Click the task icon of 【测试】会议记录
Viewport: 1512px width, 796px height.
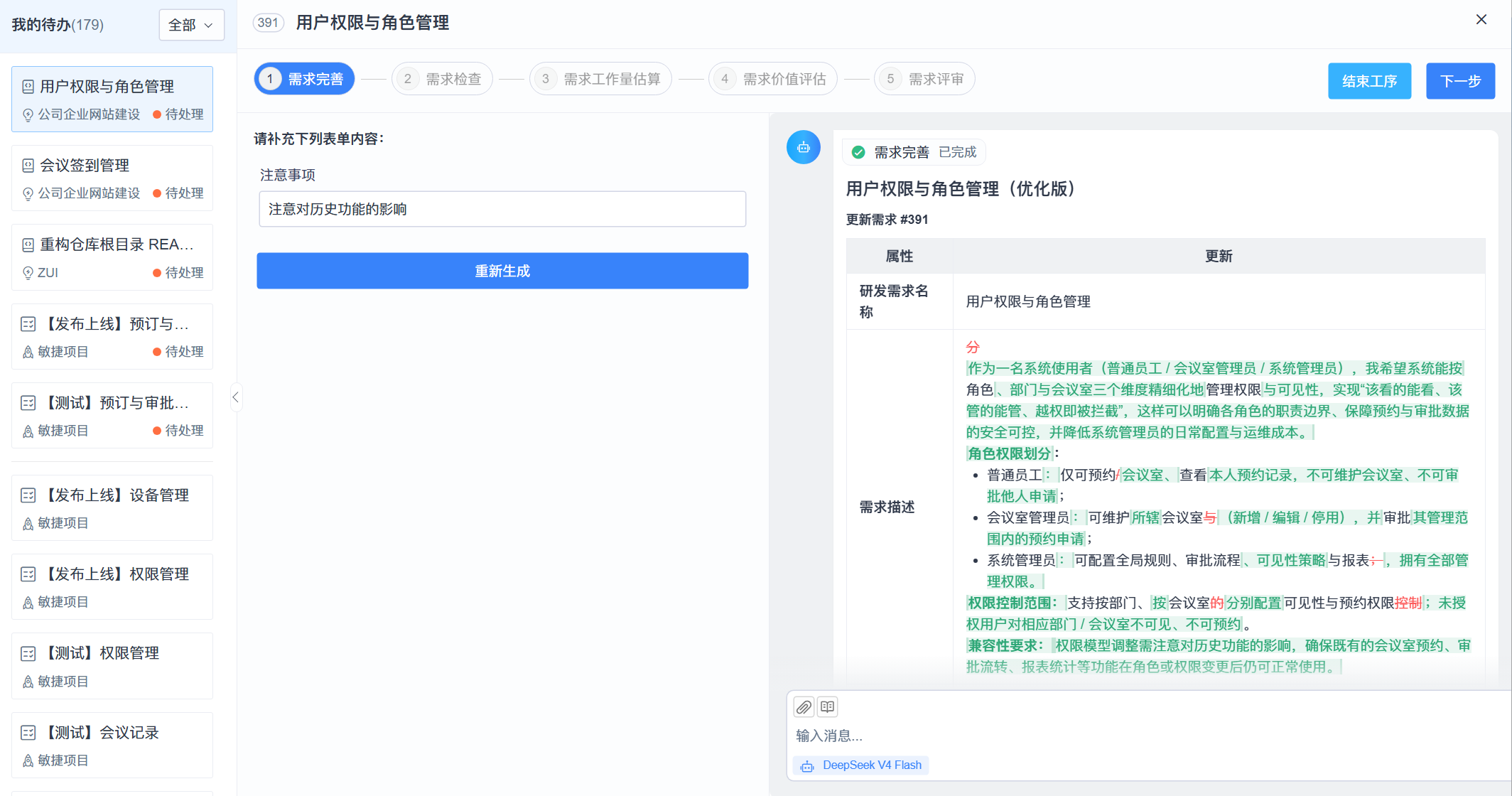click(x=28, y=733)
